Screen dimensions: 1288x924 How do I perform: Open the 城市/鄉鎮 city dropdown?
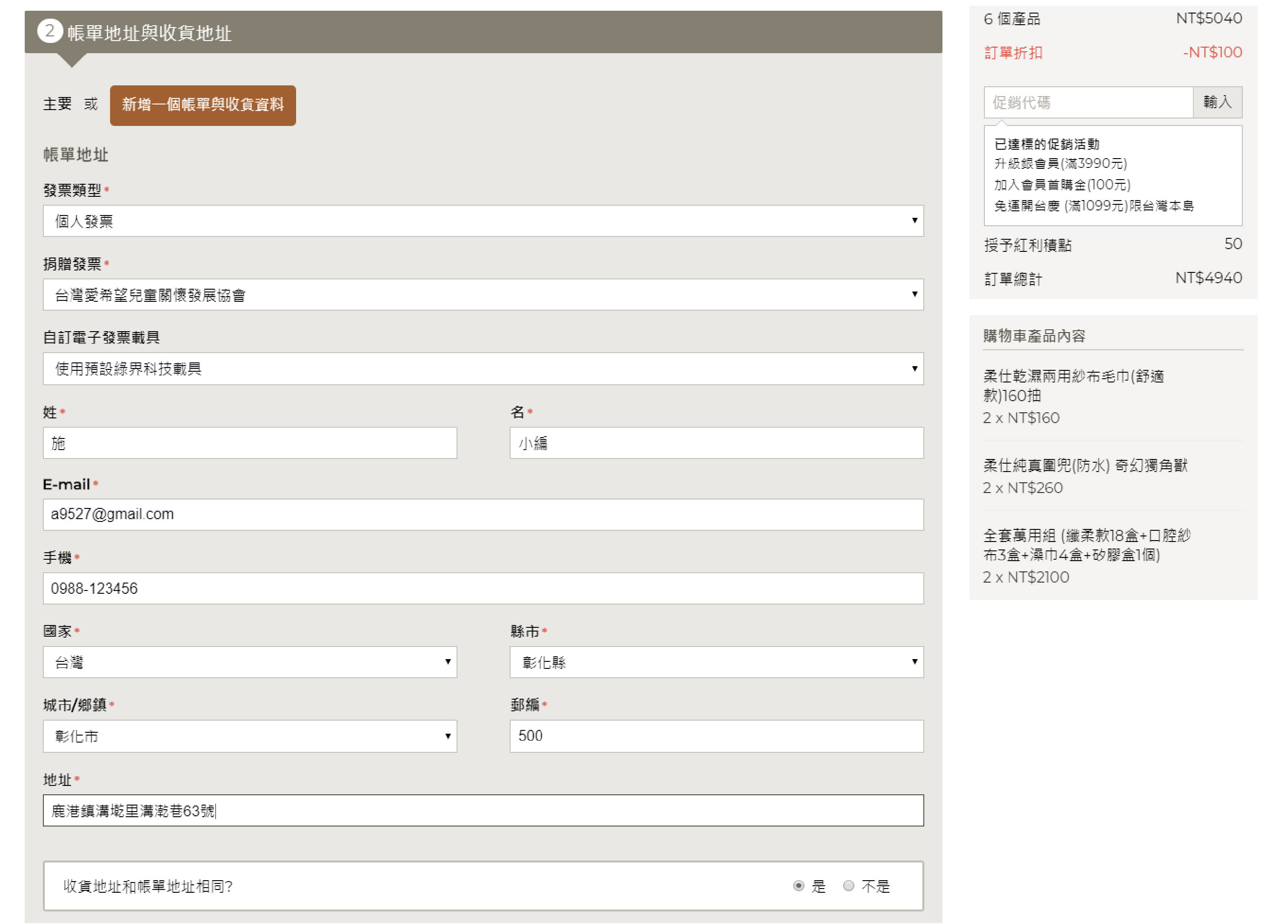pos(250,736)
